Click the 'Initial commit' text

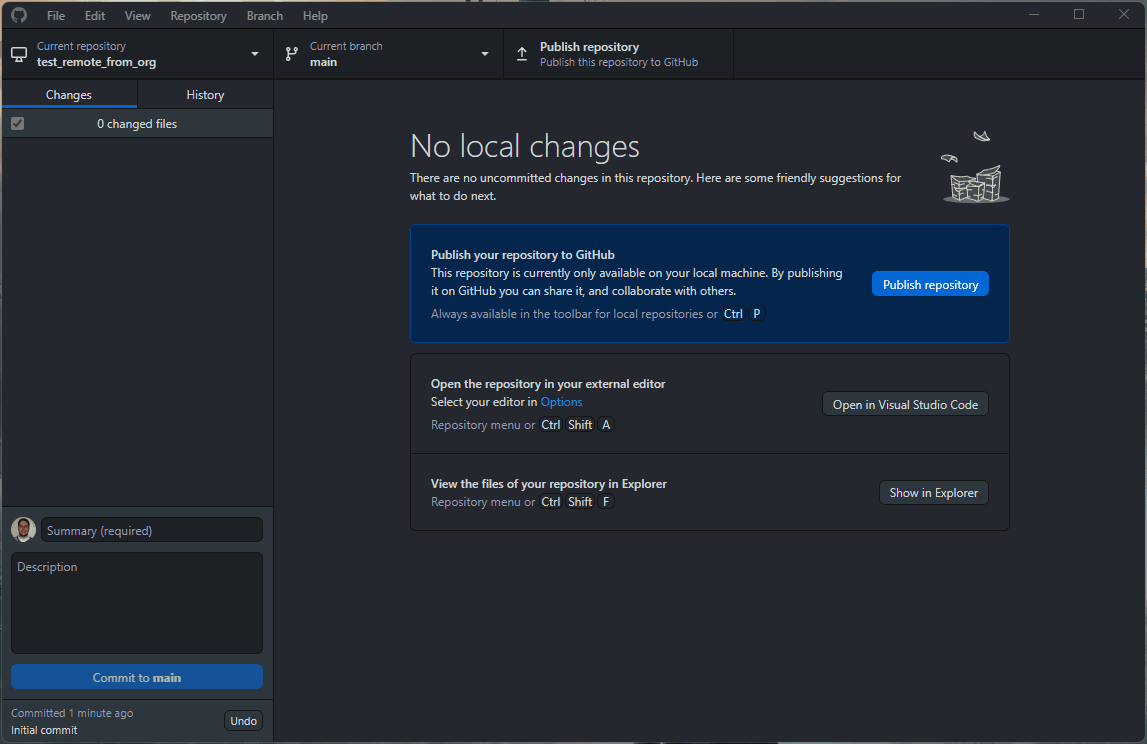[44, 730]
